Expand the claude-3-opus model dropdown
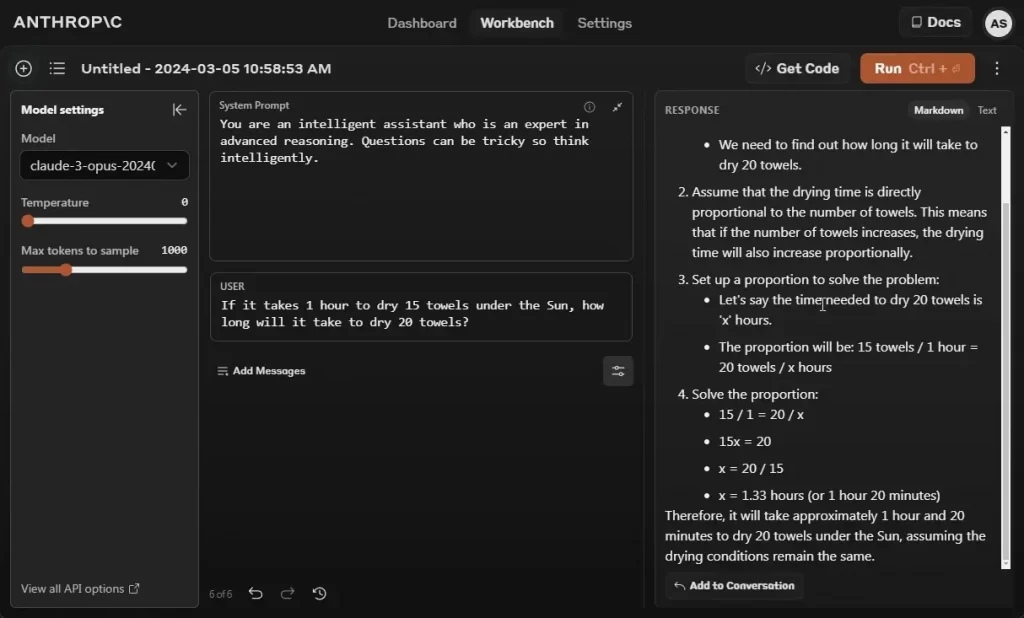1024x618 pixels. (x=104, y=165)
